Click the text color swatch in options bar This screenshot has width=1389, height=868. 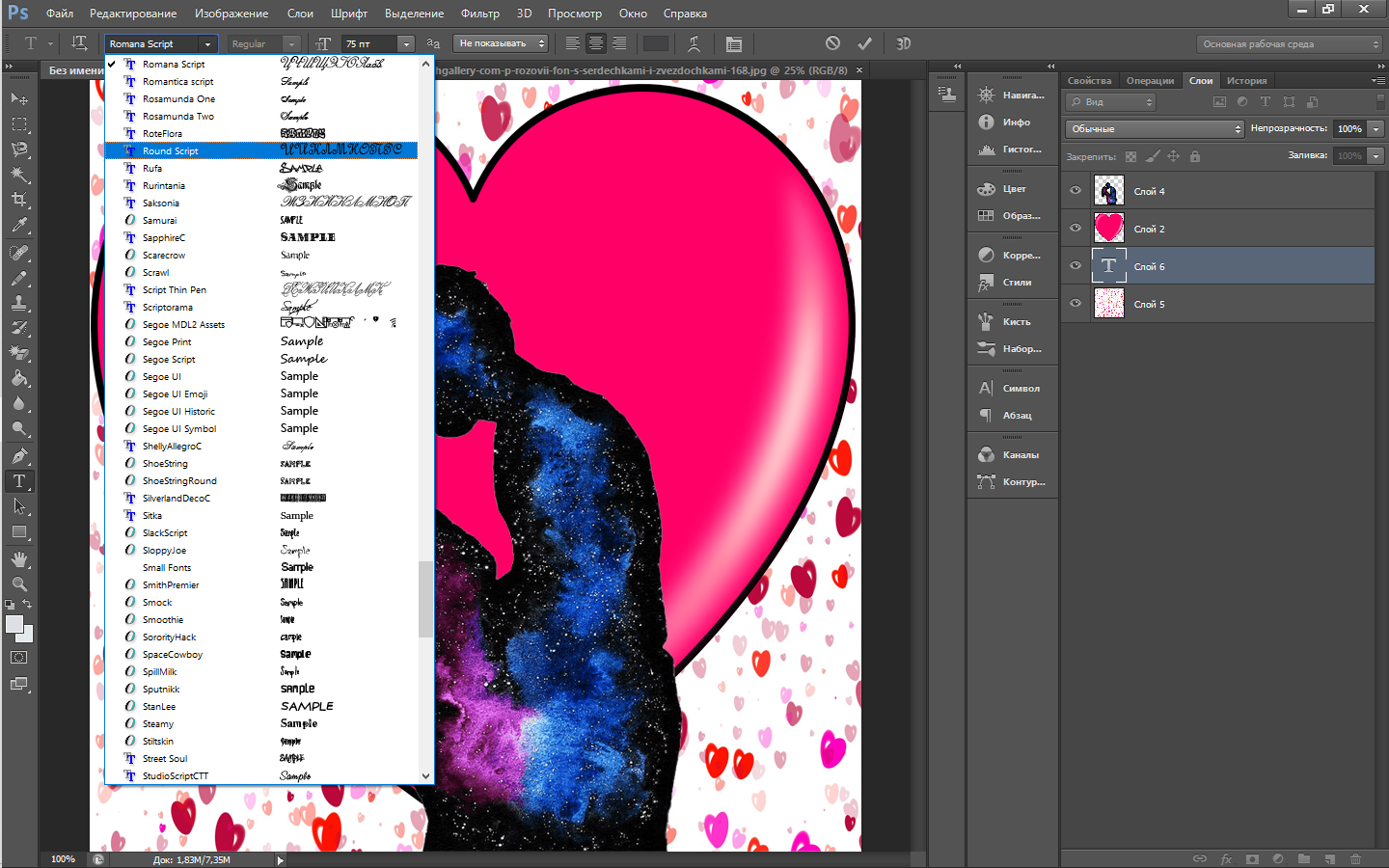pyautogui.click(x=655, y=43)
